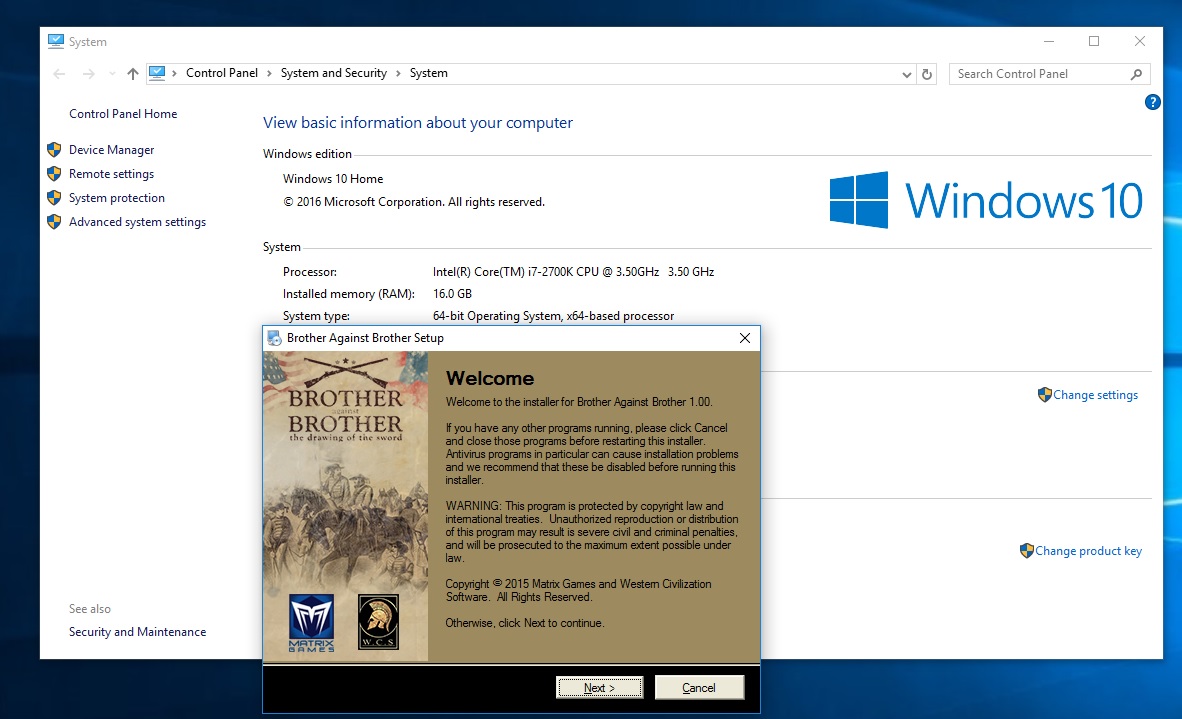The height and width of the screenshot is (719, 1182).
Task: Minimize the System window
Action: pos(1049,41)
